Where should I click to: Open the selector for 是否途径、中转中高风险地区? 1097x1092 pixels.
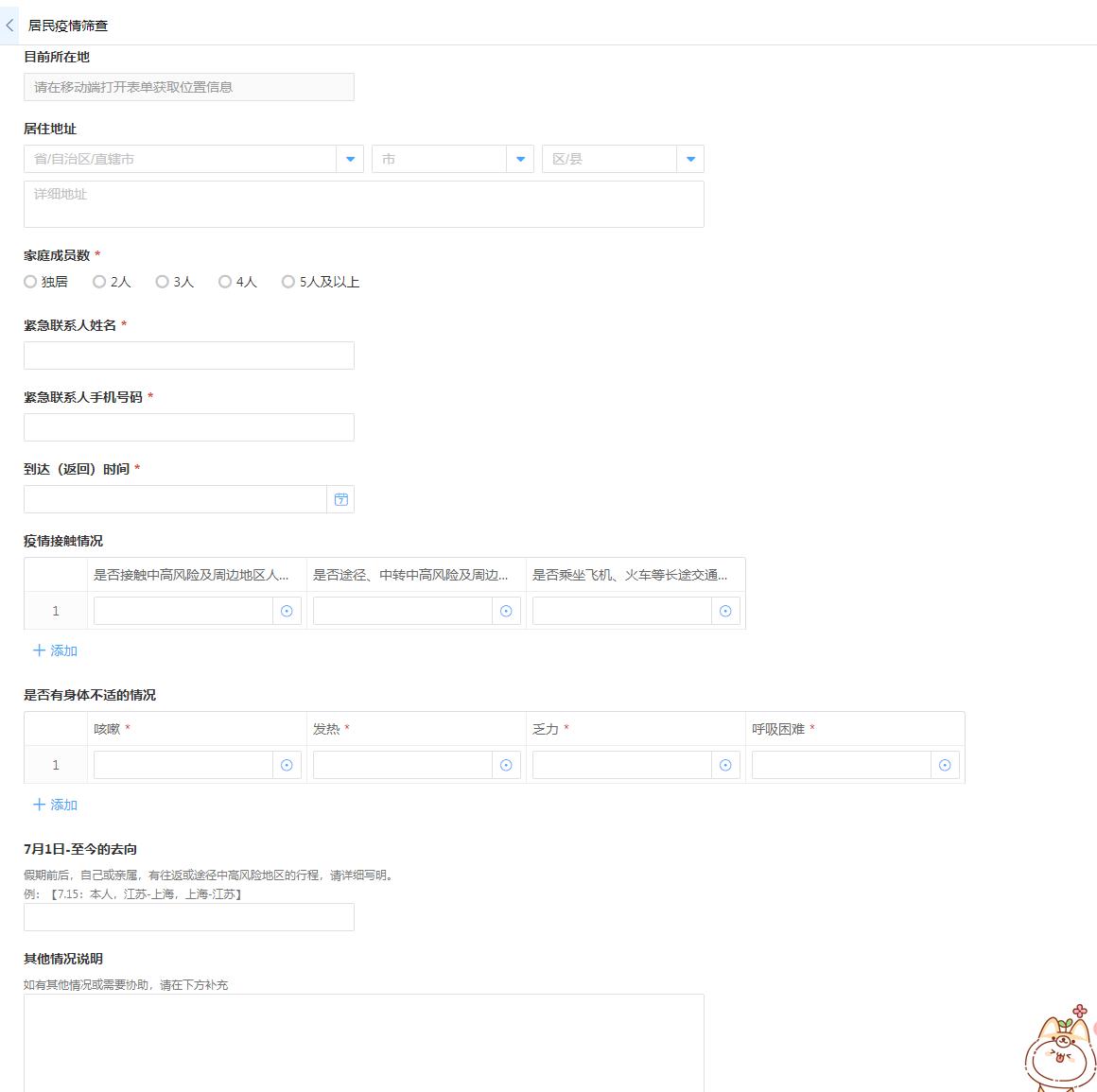(x=506, y=611)
